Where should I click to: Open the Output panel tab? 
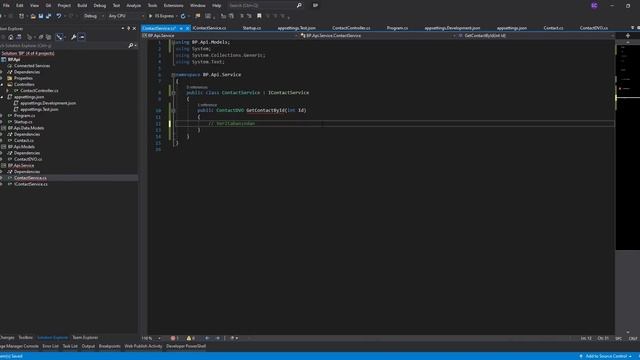click(x=88, y=346)
